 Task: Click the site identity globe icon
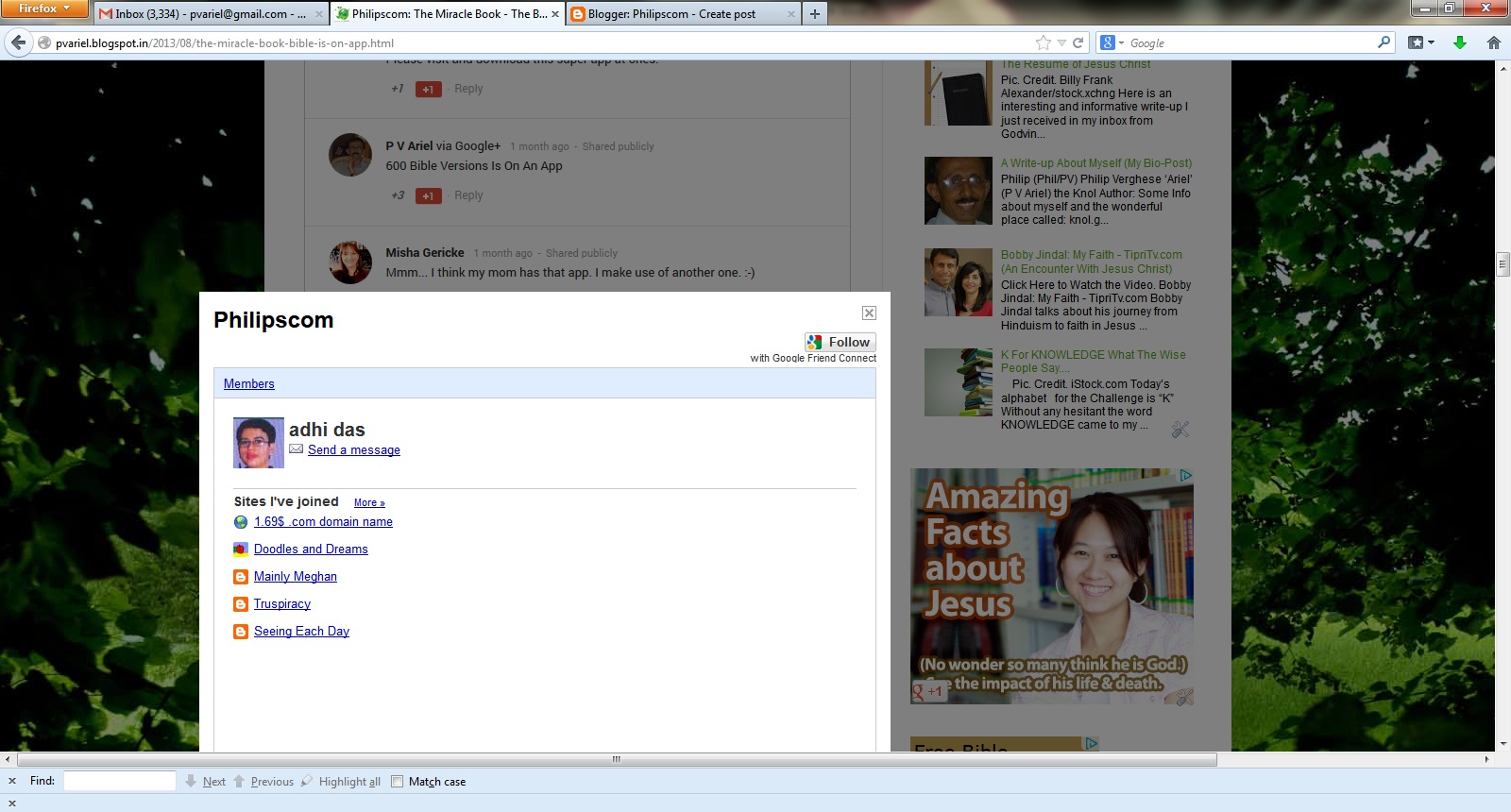(x=43, y=42)
